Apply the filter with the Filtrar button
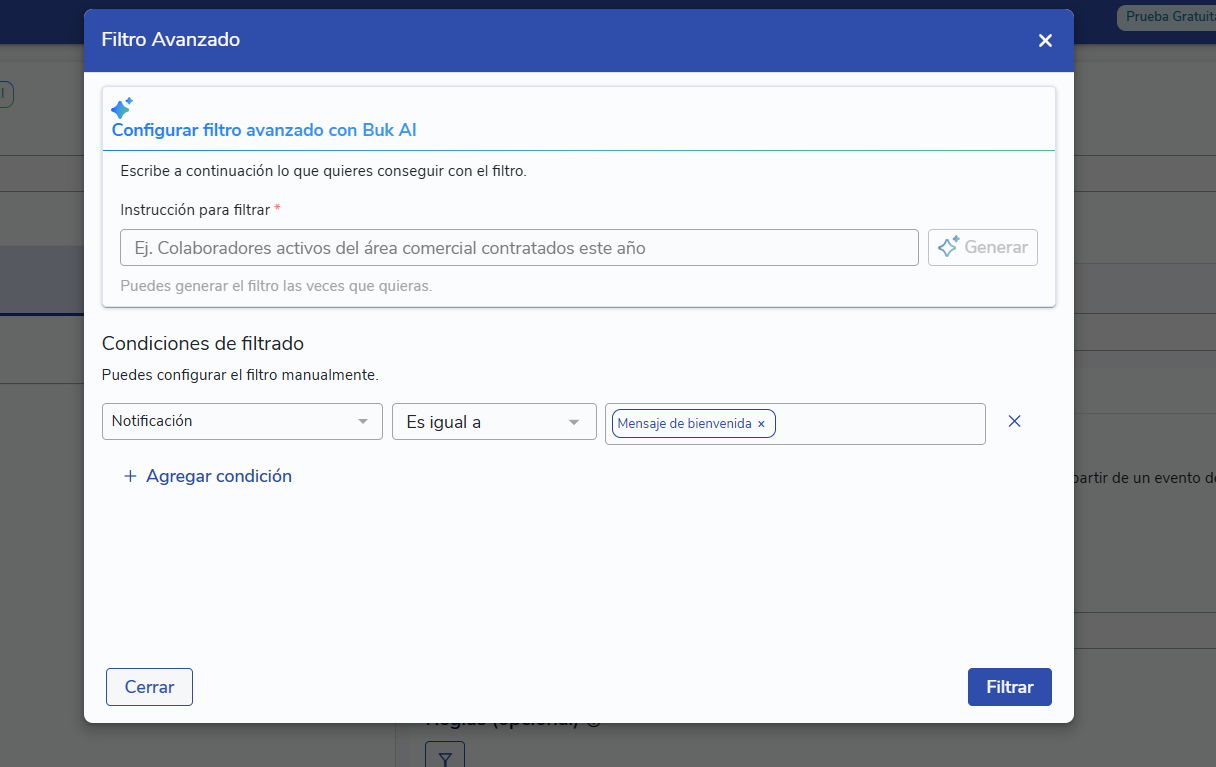 tap(1009, 687)
